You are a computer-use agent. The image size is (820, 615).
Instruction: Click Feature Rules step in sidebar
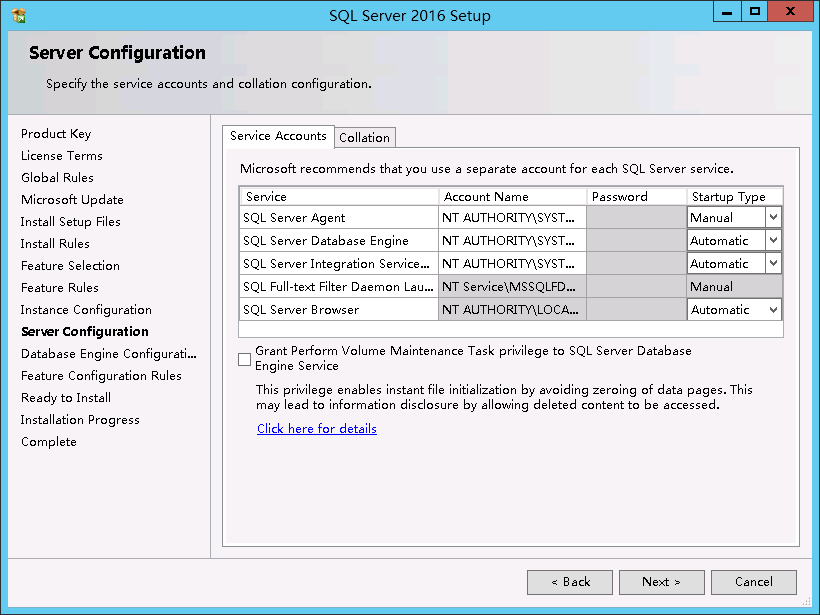pyautogui.click(x=60, y=288)
